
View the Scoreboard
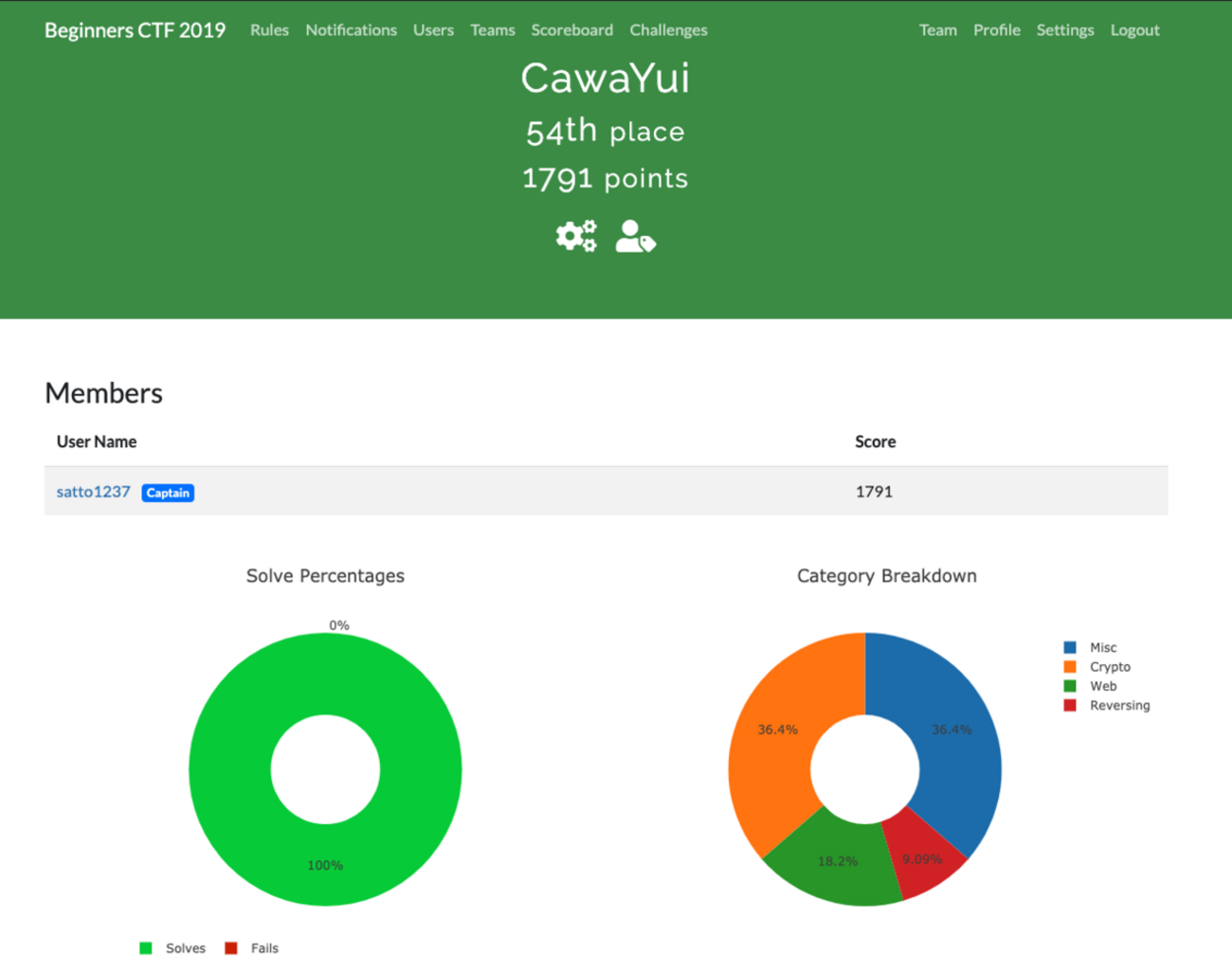click(x=571, y=30)
